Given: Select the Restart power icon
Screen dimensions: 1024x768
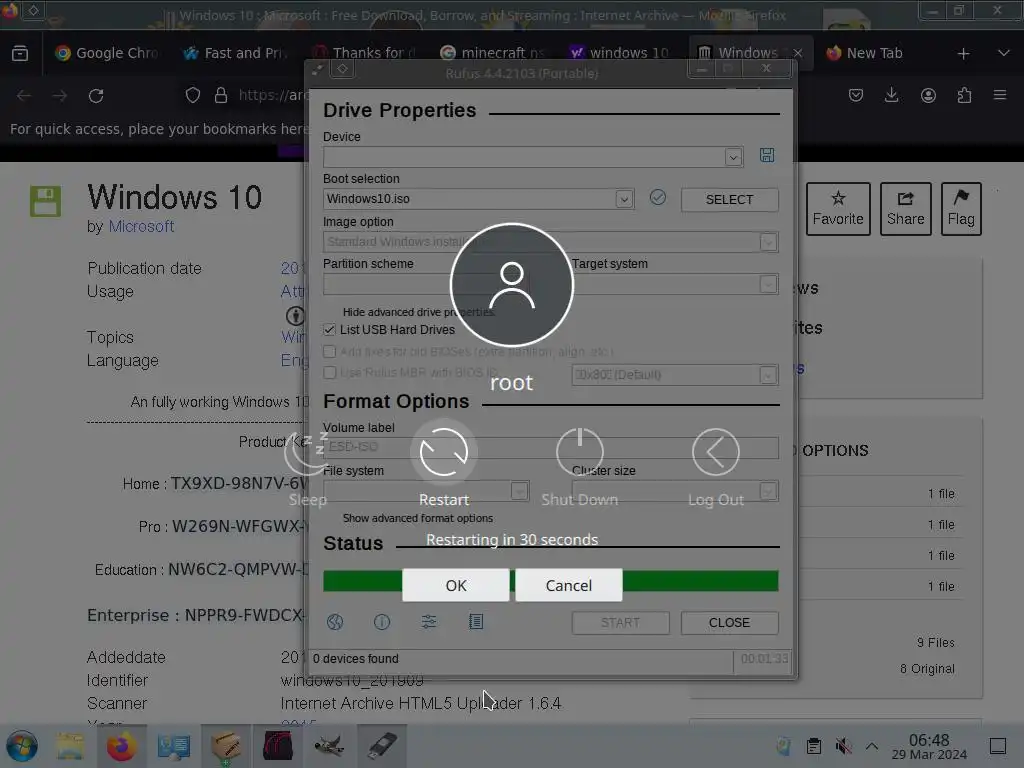Looking at the screenshot, I should coord(444,452).
